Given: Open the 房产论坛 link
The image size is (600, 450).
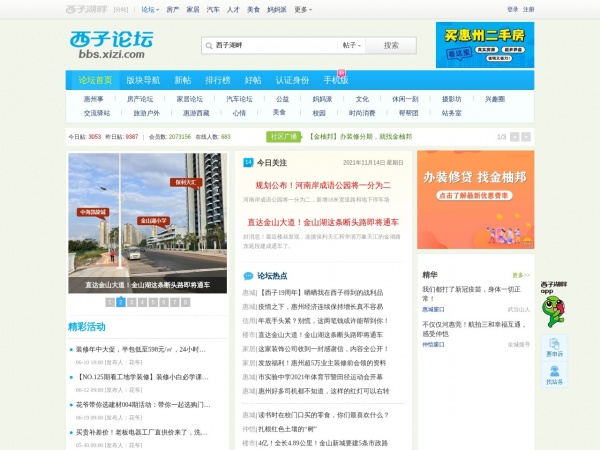Looking at the screenshot, I should [140, 99].
